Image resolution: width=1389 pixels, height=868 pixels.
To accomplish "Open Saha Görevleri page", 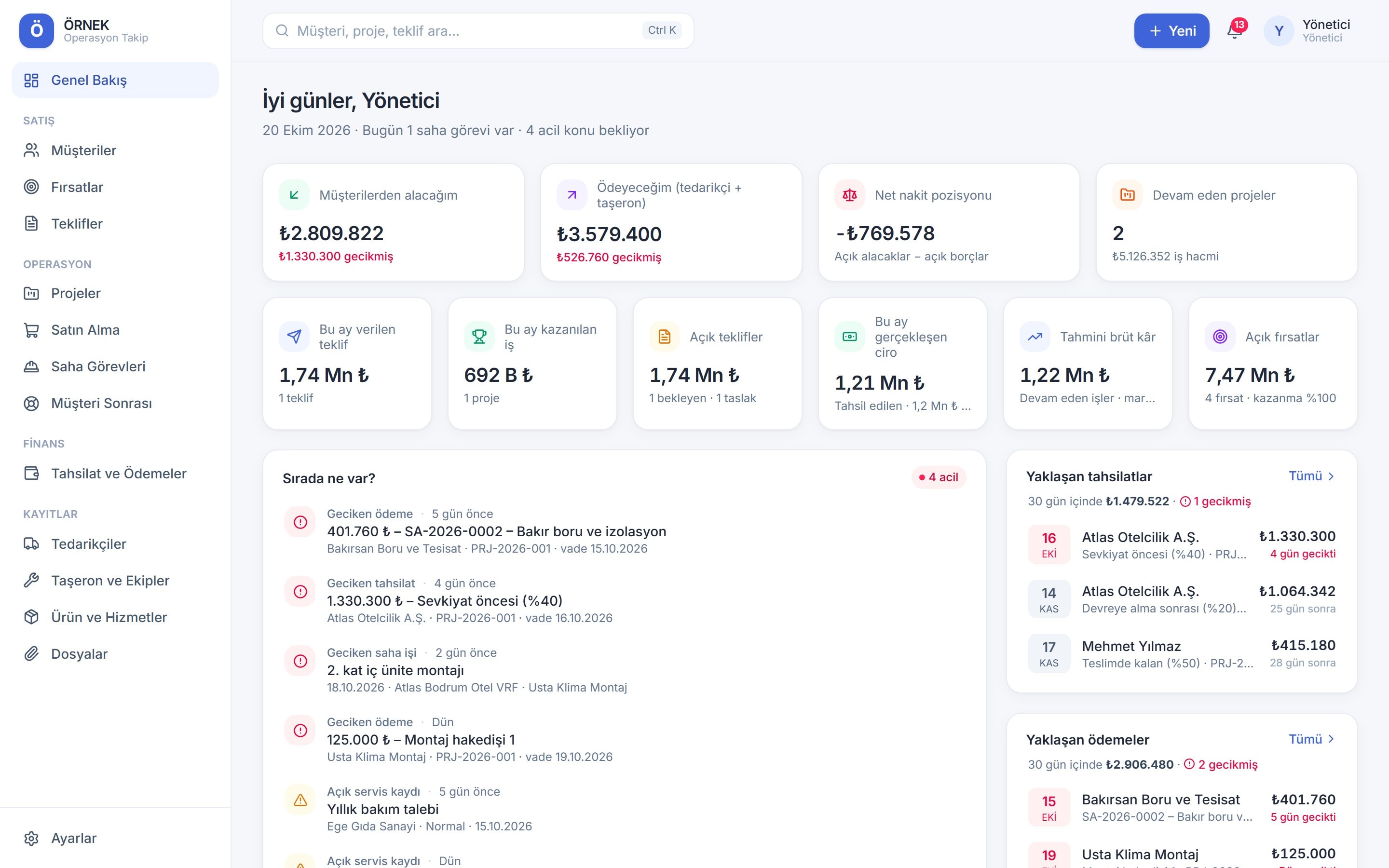I will pyautogui.click(x=115, y=367).
